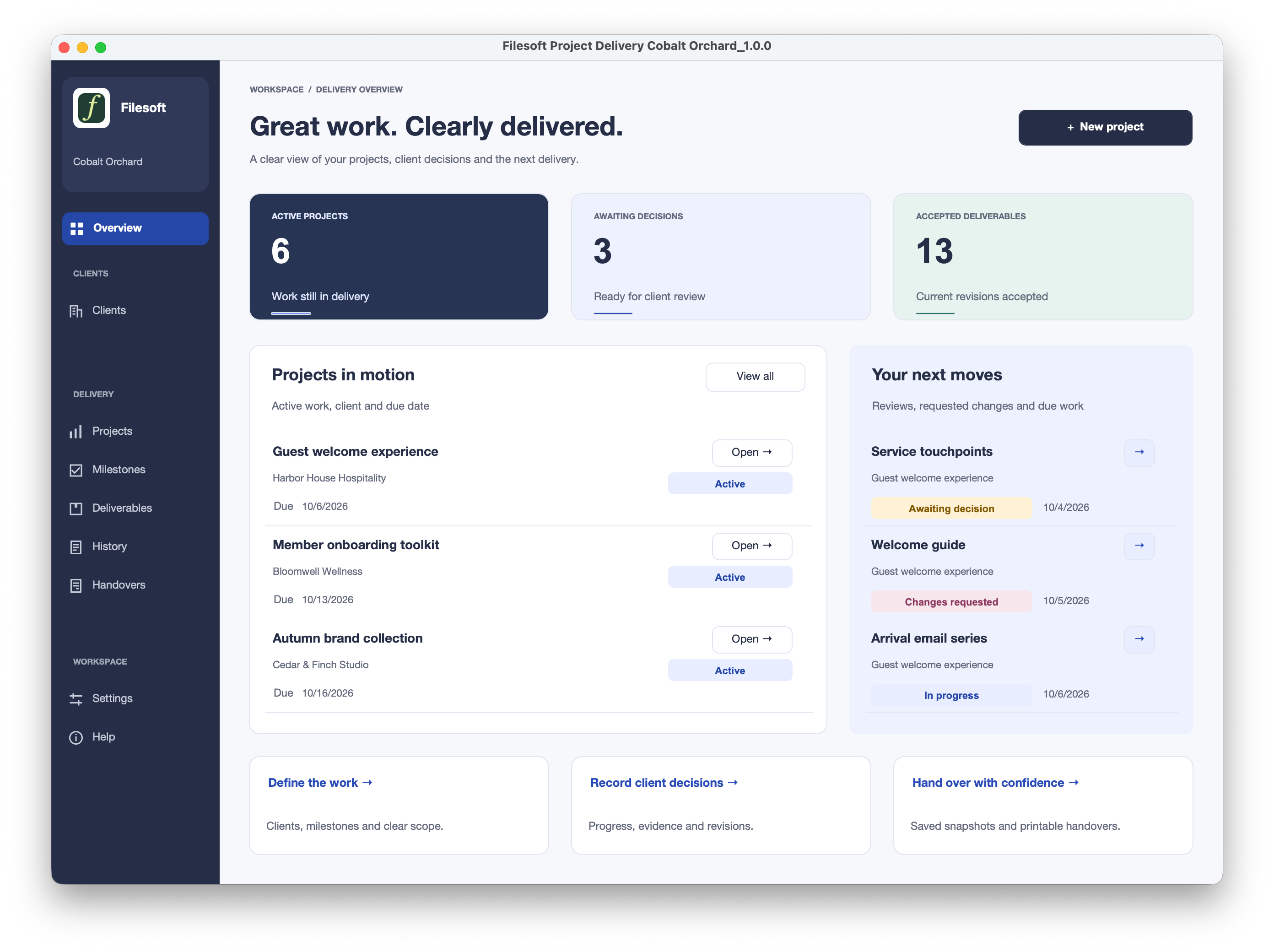Click the Deliverables box icon
Viewport: 1274px width, 952px height.
76,508
